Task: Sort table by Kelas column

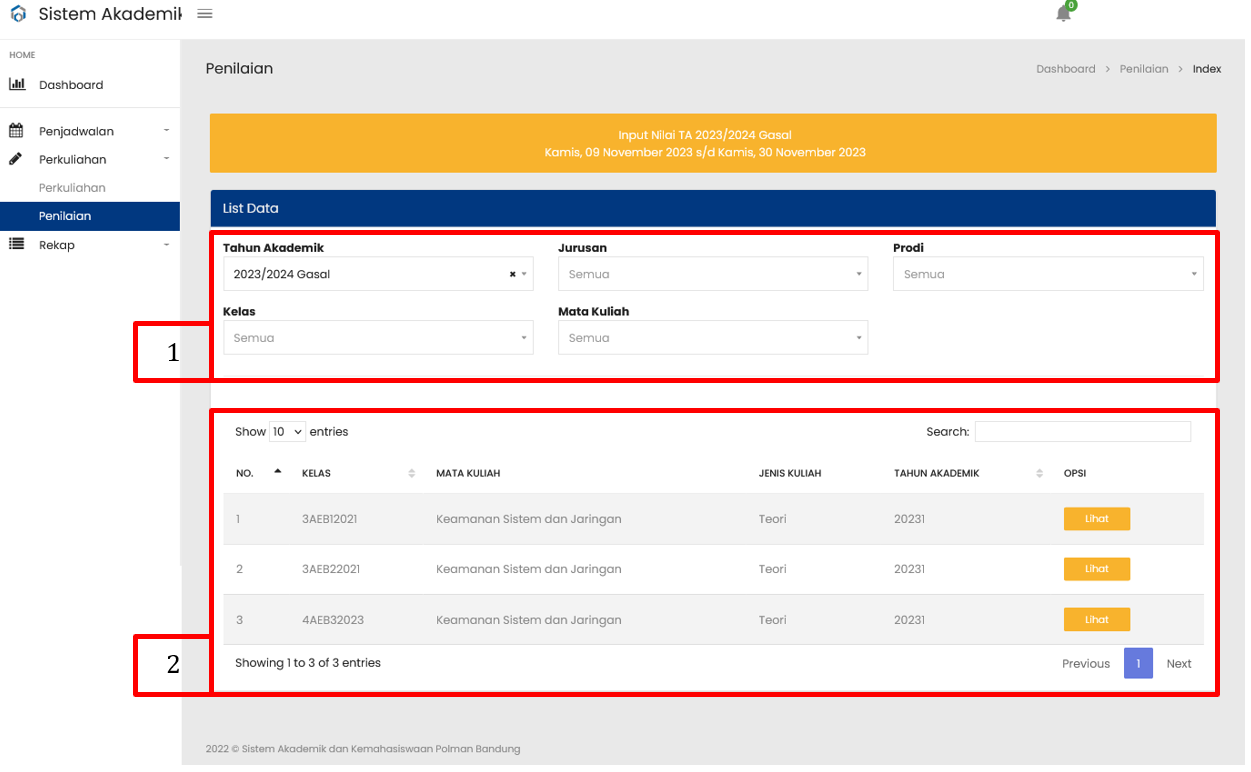Action: [x=412, y=473]
